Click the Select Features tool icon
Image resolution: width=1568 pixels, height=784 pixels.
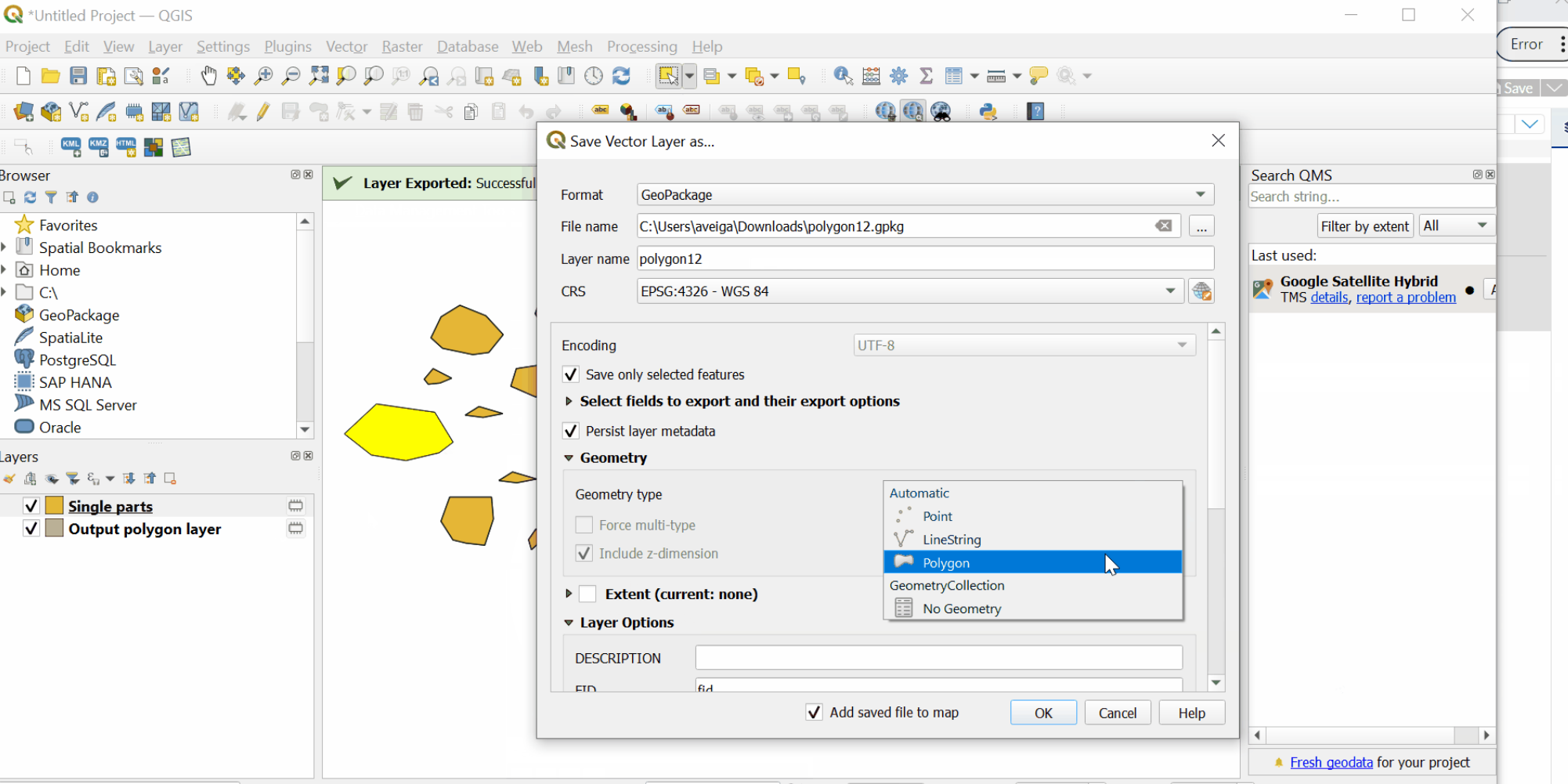tap(668, 75)
